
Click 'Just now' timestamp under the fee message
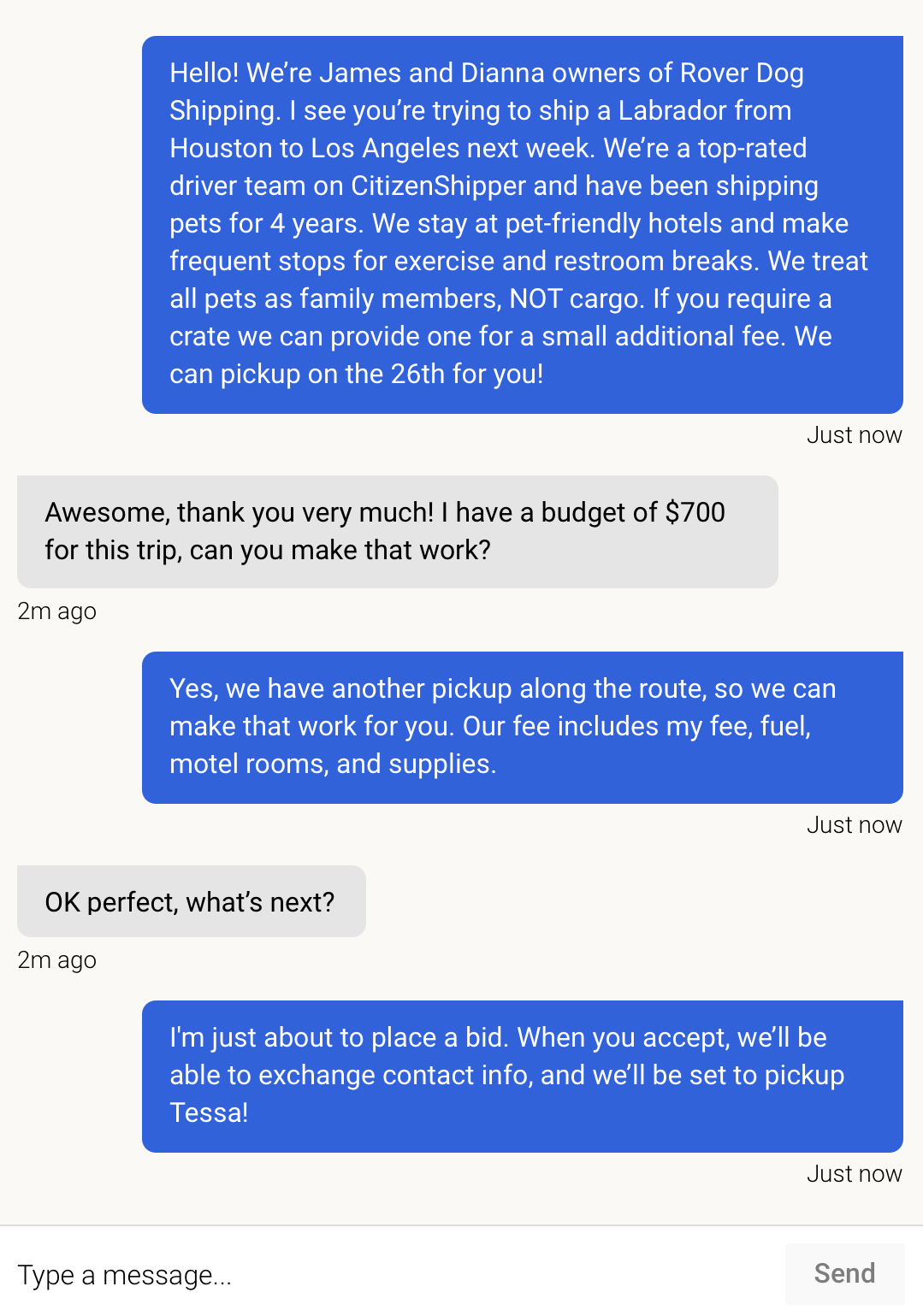854,825
